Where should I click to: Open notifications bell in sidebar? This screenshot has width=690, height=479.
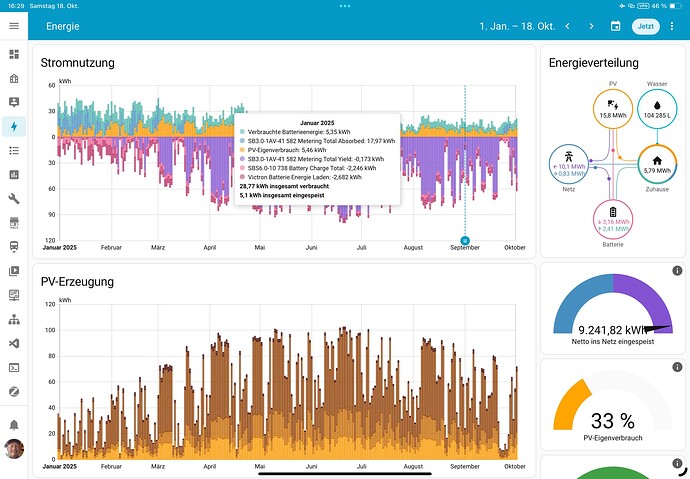click(14, 425)
